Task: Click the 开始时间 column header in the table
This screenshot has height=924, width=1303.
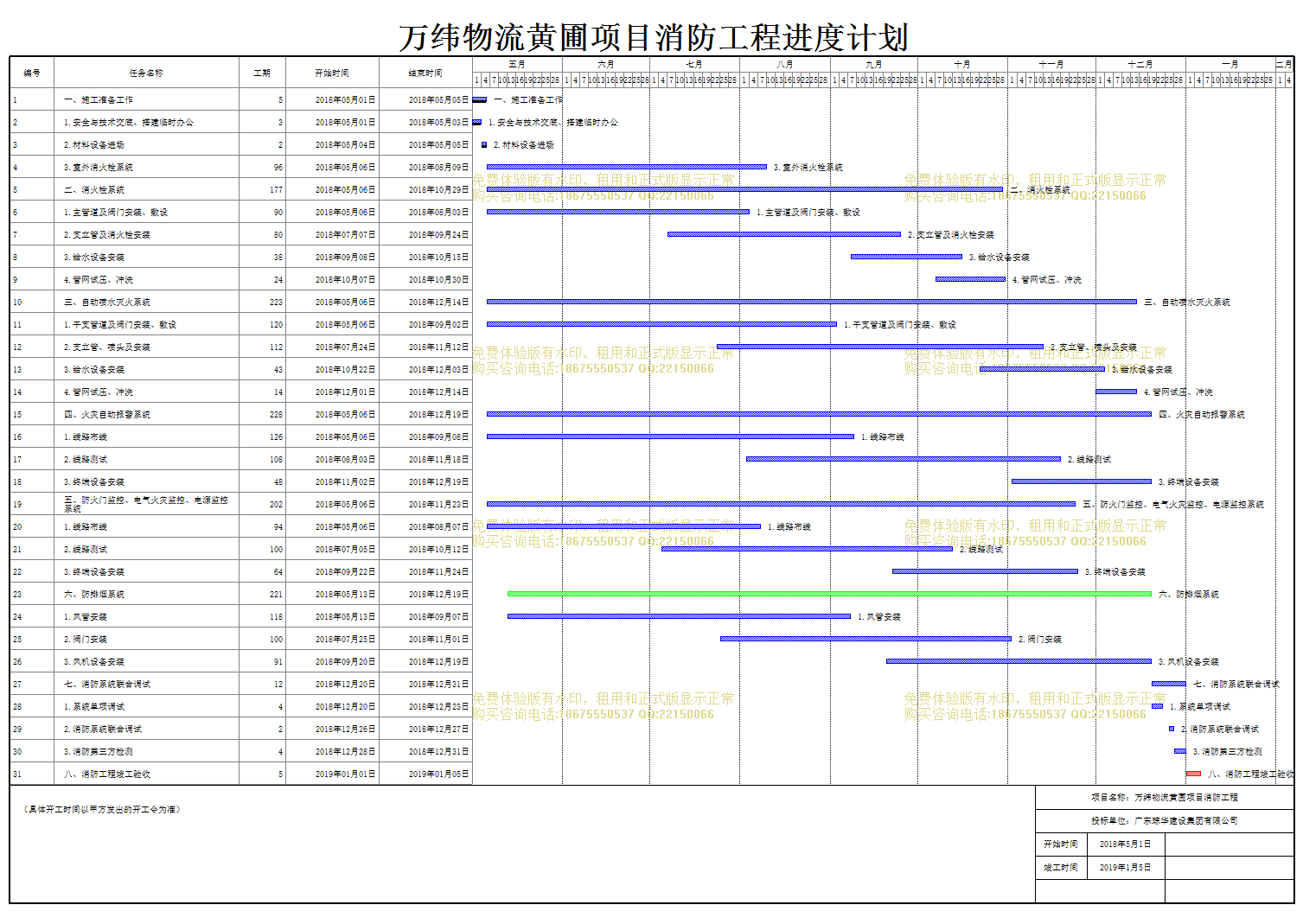Action: pos(332,73)
